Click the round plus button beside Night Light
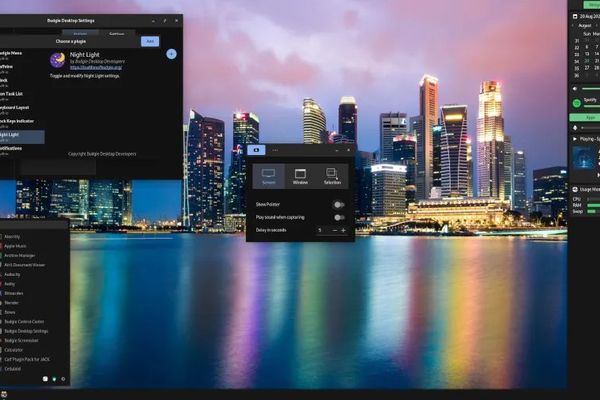Viewport: 600px width, 400px height. click(x=171, y=54)
